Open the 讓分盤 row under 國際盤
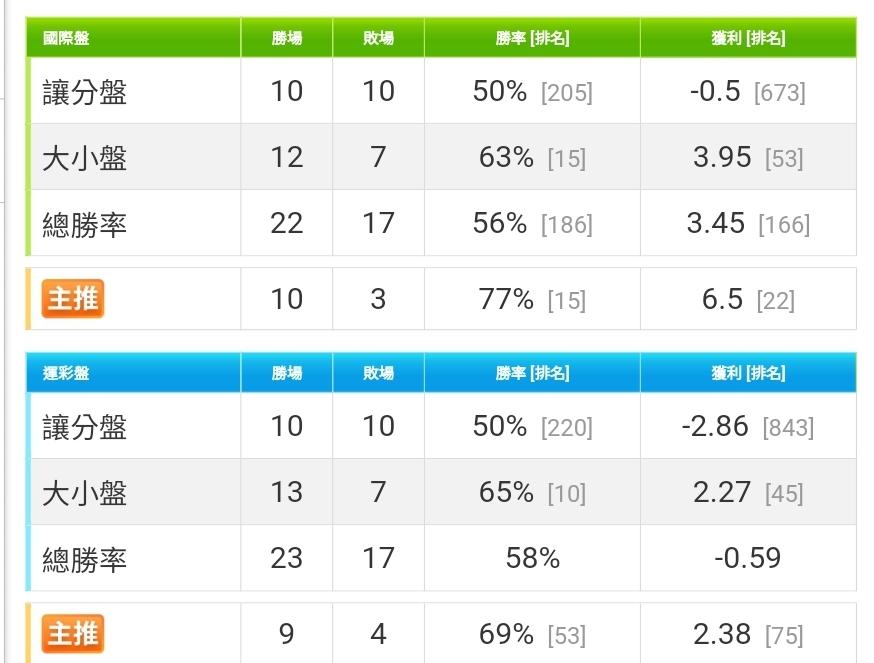874x663 pixels. 441,91
